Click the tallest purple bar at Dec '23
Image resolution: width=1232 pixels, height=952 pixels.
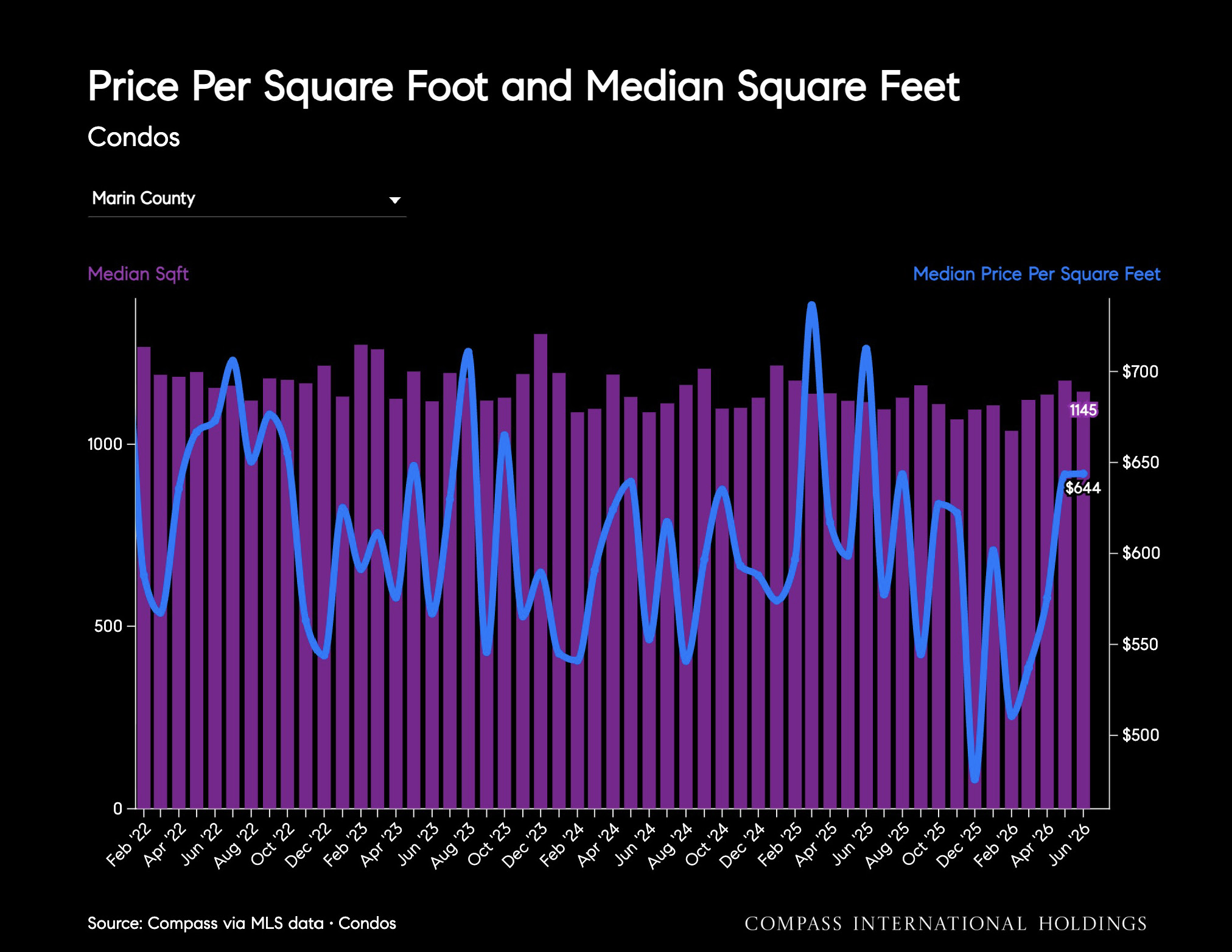pyautogui.click(x=541, y=571)
